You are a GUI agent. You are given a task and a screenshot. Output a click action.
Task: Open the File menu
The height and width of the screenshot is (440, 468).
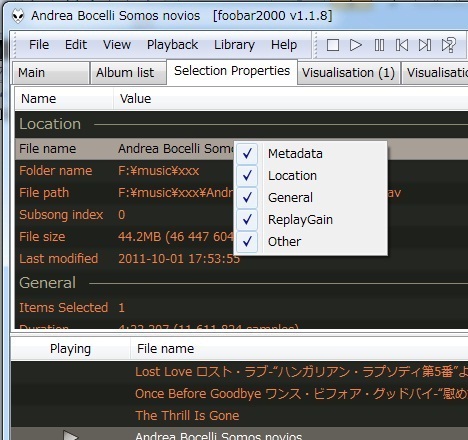39,45
